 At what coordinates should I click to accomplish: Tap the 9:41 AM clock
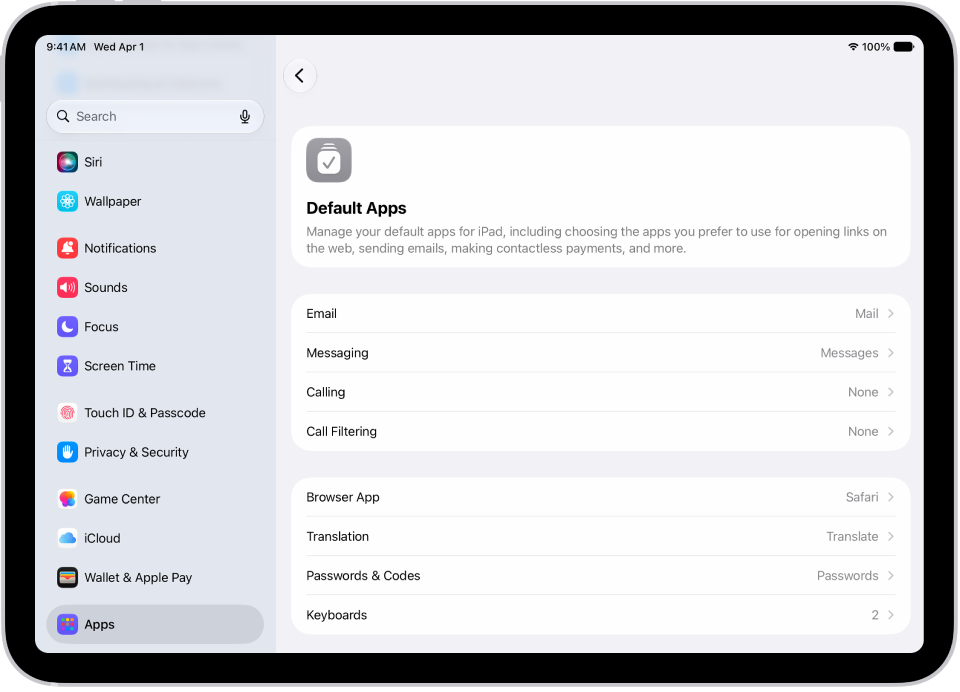66,47
